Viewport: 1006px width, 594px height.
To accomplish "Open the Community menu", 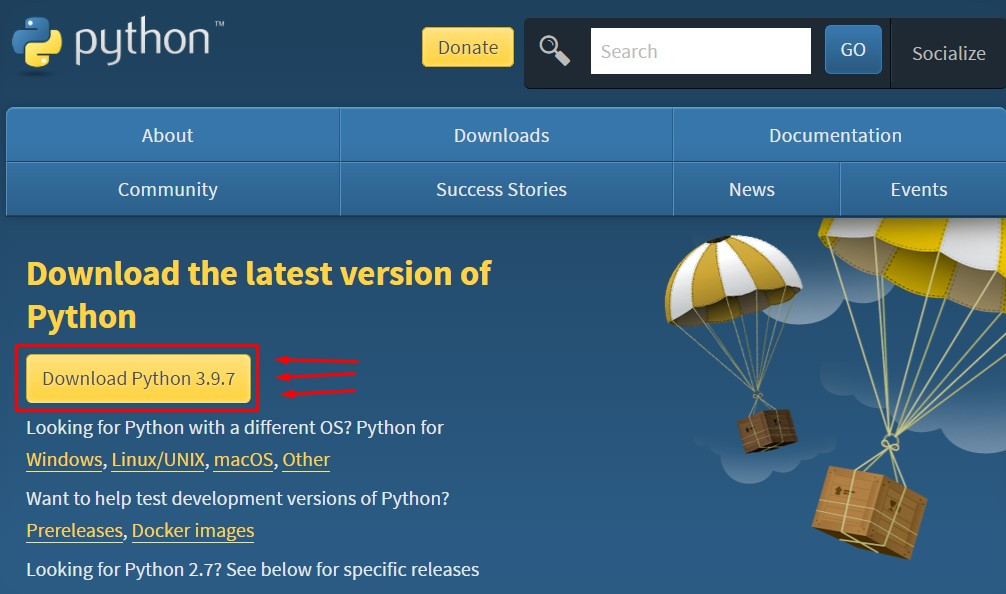I will (x=173, y=189).
